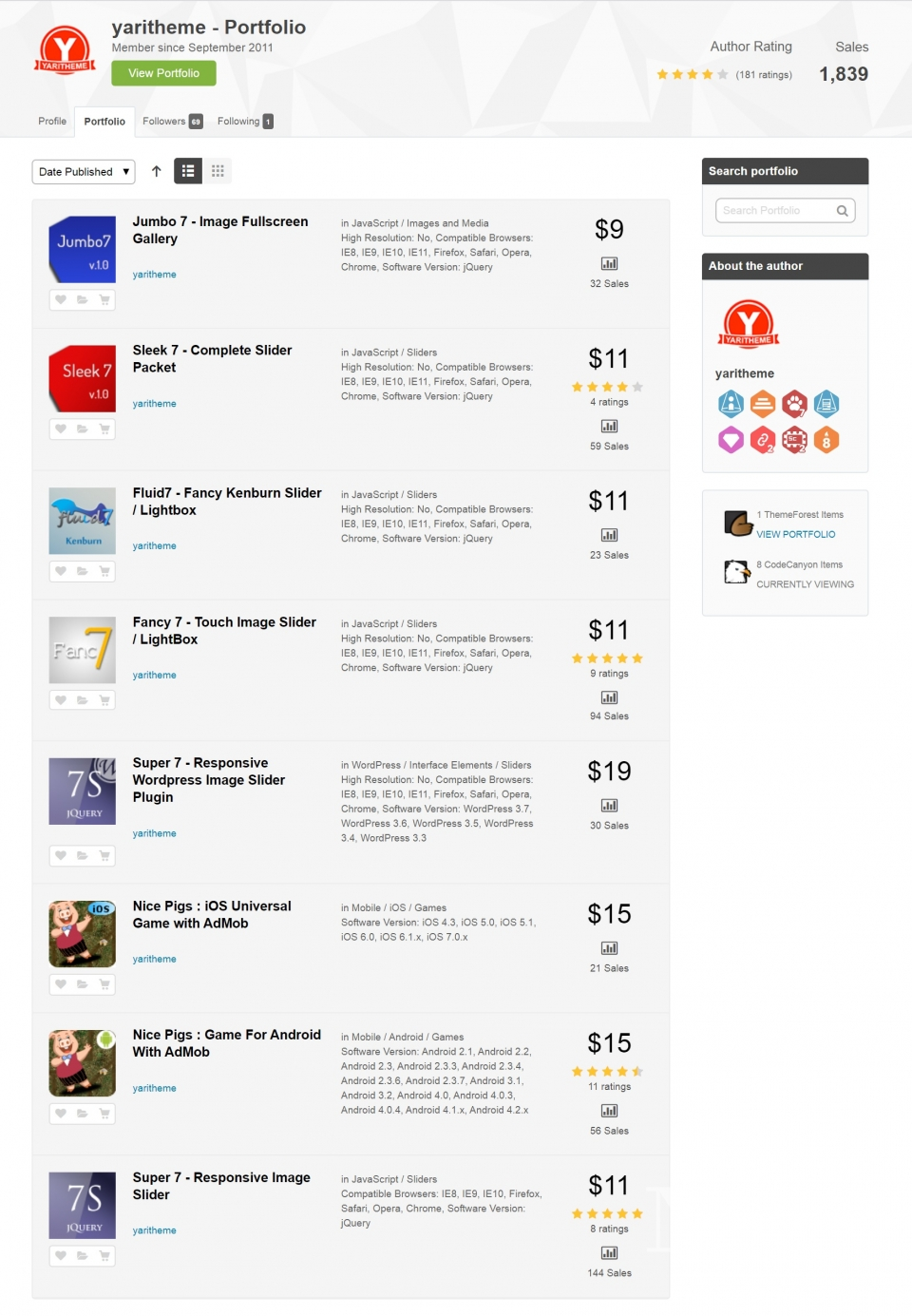Open sales chart icon for Fancy 7
The image size is (912, 1316).
(x=609, y=697)
